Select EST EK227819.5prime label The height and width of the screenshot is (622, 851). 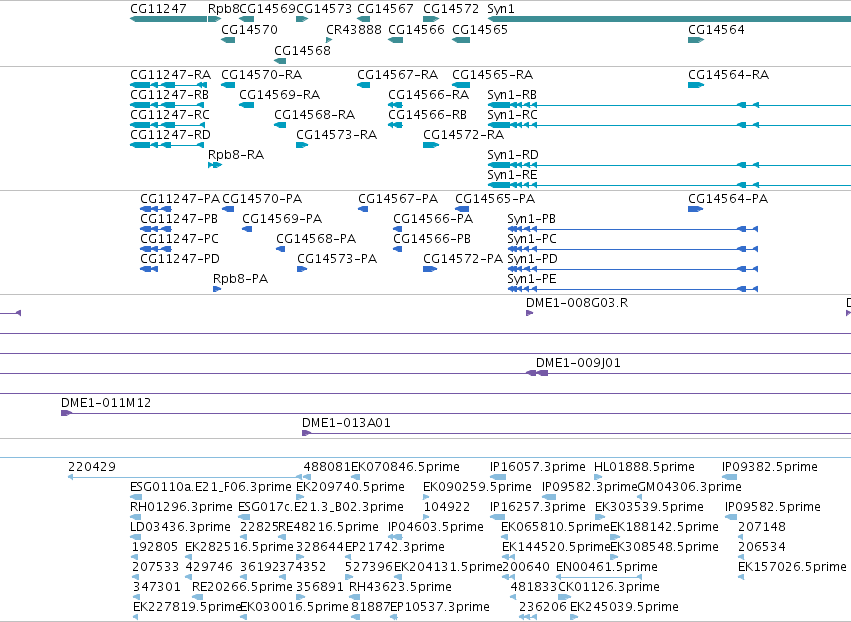click(x=187, y=607)
